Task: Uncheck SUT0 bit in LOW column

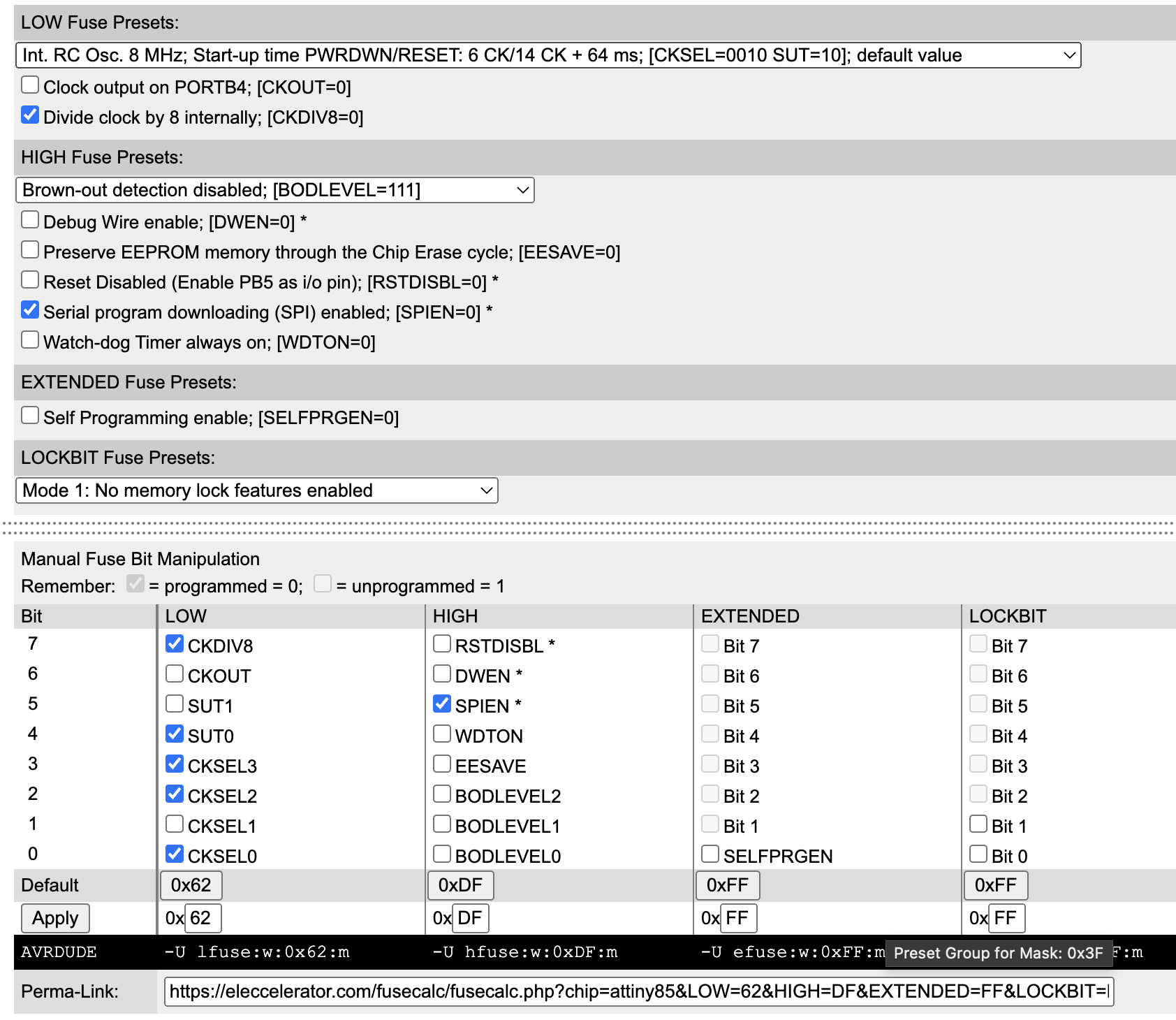Action: pyautogui.click(x=175, y=734)
